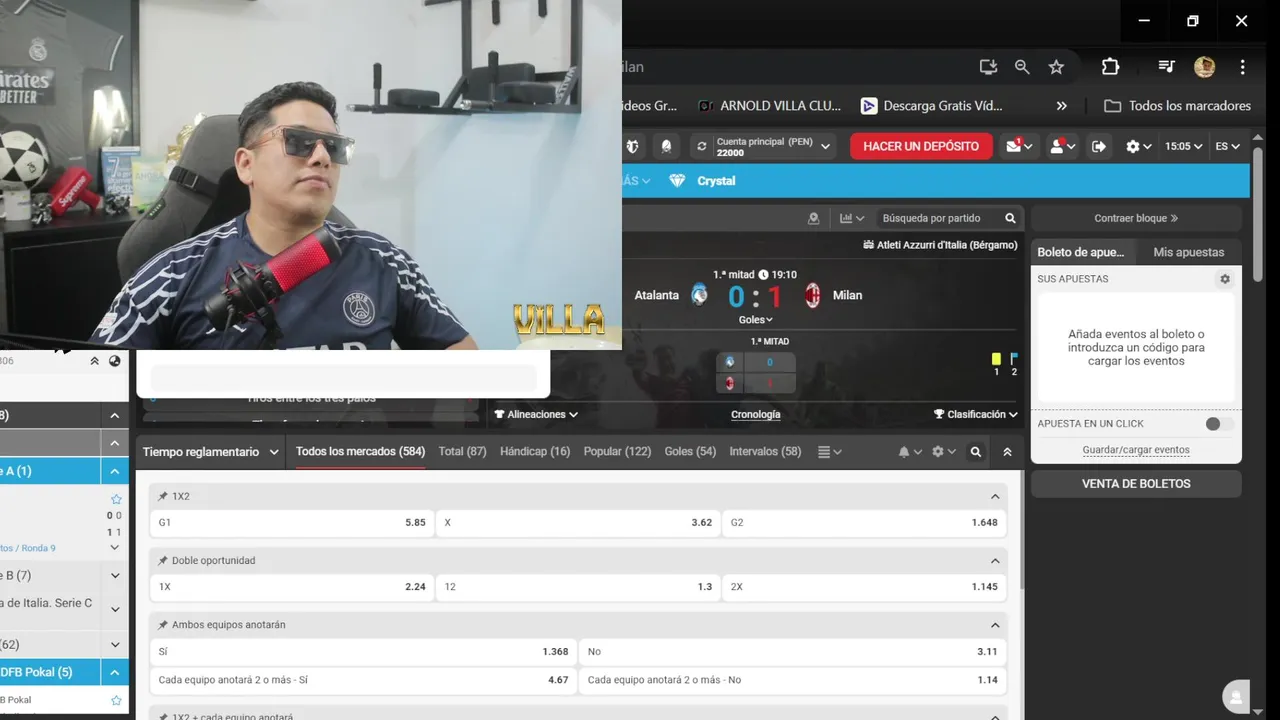Open bet slip settings gear icon
The image size is (1280, 720).
click(x=1225, y=279)
